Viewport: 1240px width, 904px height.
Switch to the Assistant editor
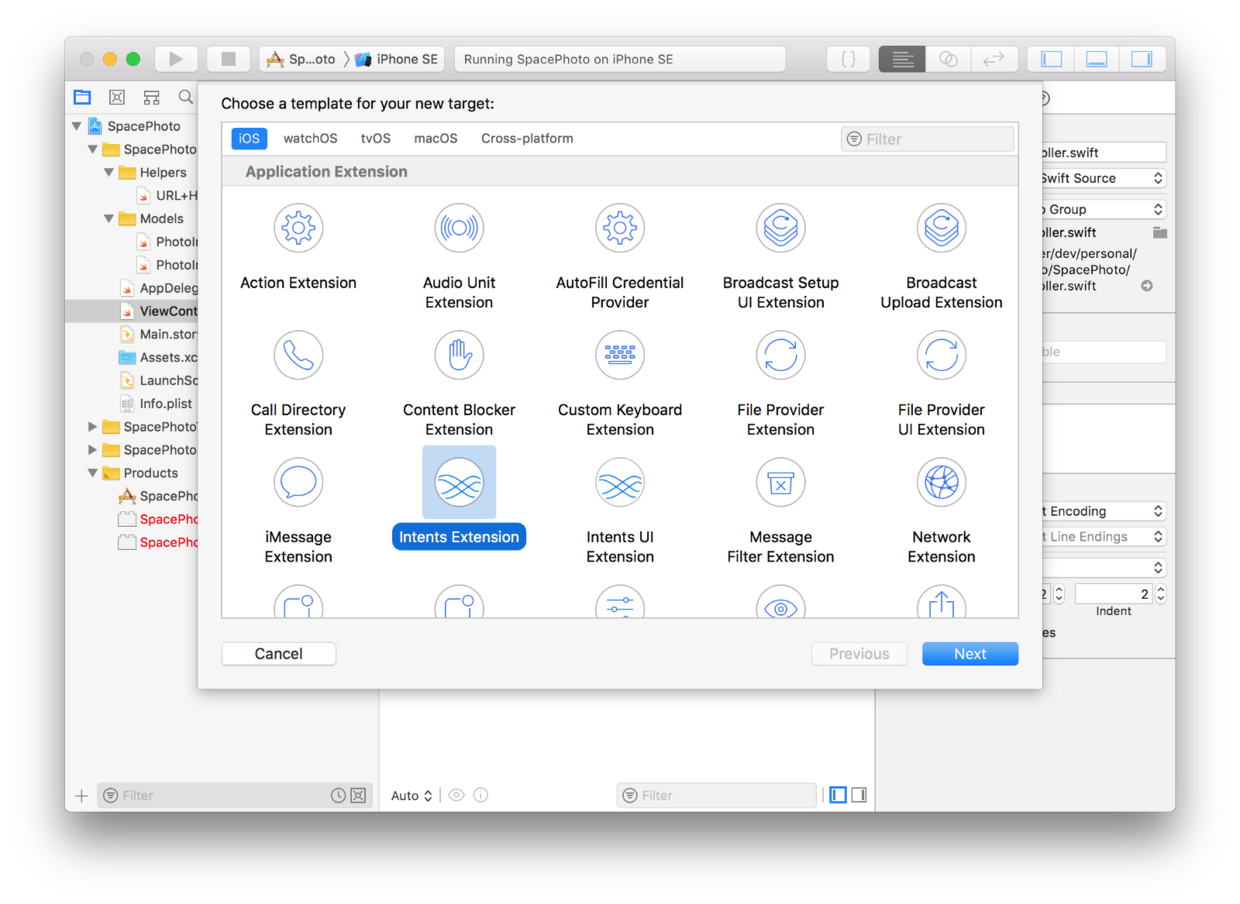pyautogui.click(x=947, y=59)
